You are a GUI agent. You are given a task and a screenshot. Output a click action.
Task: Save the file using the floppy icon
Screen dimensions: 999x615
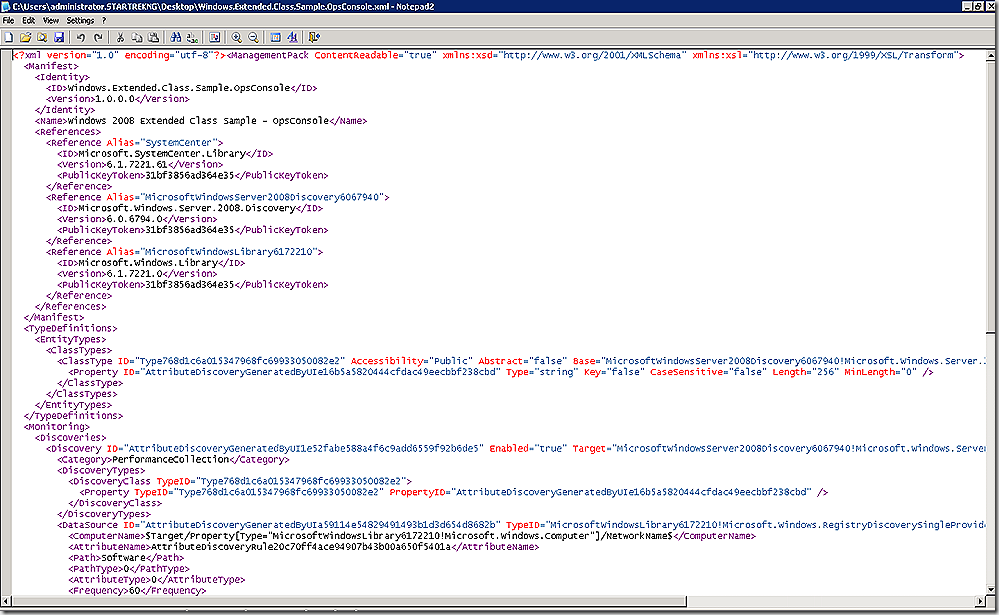point(59,38)
